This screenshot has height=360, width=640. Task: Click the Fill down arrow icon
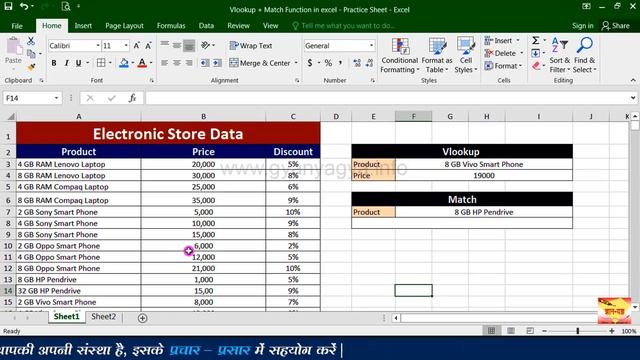[x=536, y=53]
